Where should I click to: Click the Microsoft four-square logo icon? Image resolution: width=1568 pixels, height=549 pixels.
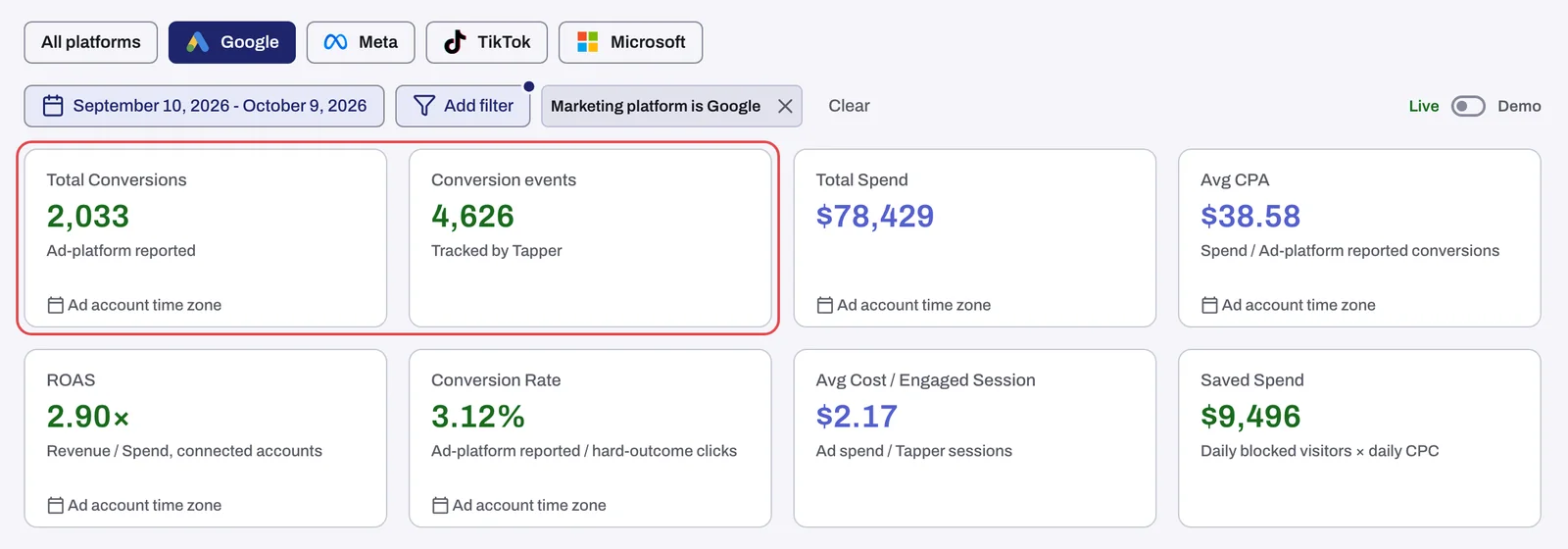588,42
